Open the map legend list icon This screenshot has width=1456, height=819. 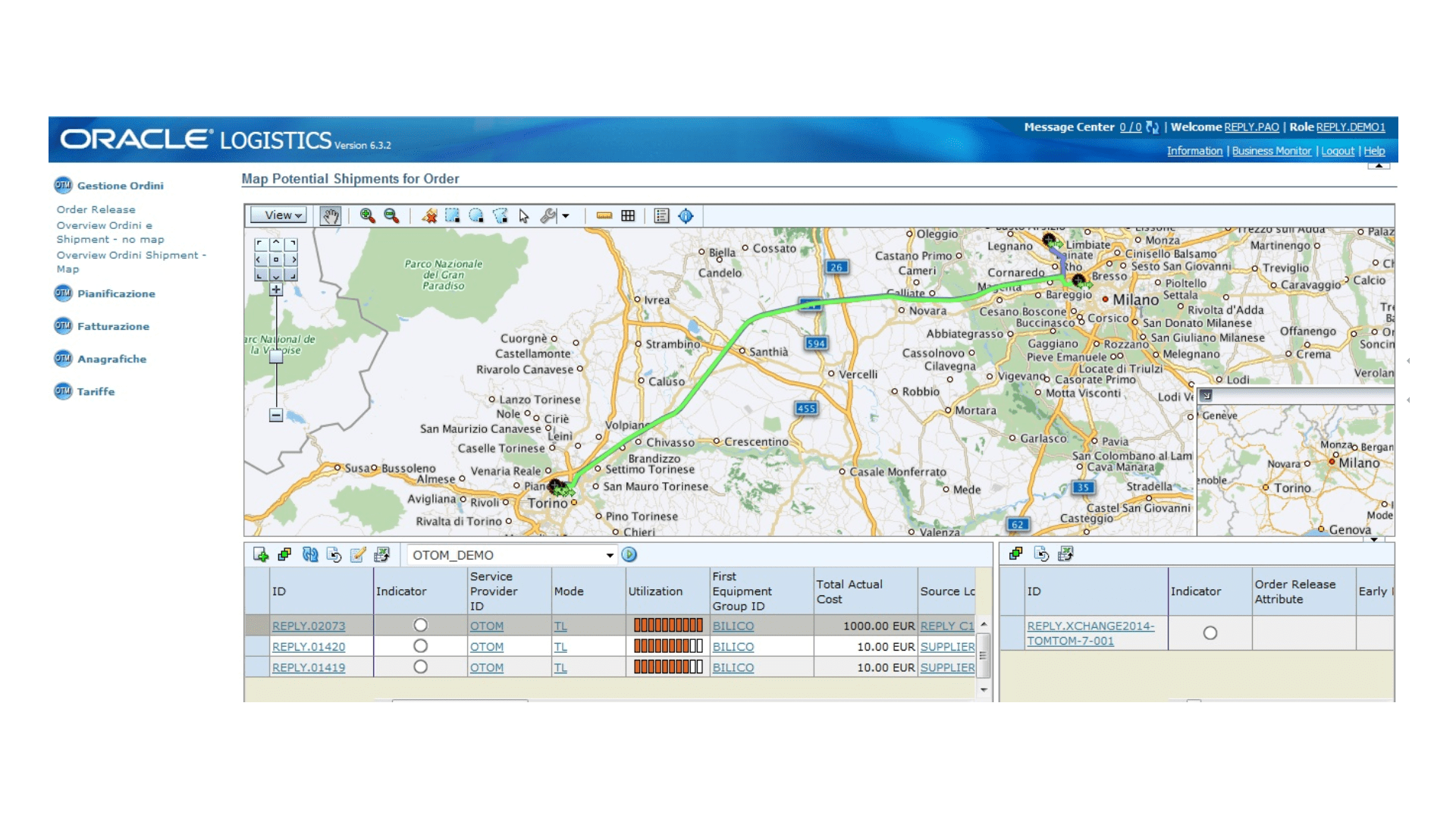point(661,216)
